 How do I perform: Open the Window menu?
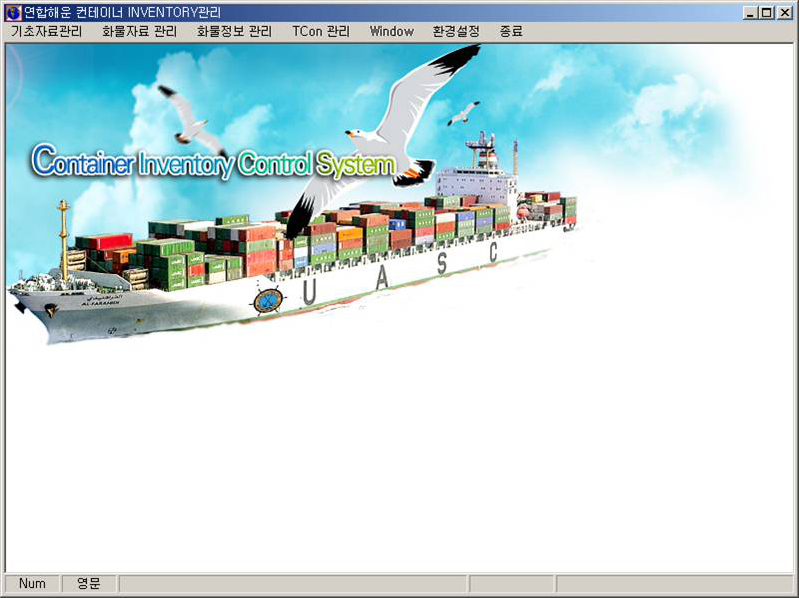click(391, 32)
